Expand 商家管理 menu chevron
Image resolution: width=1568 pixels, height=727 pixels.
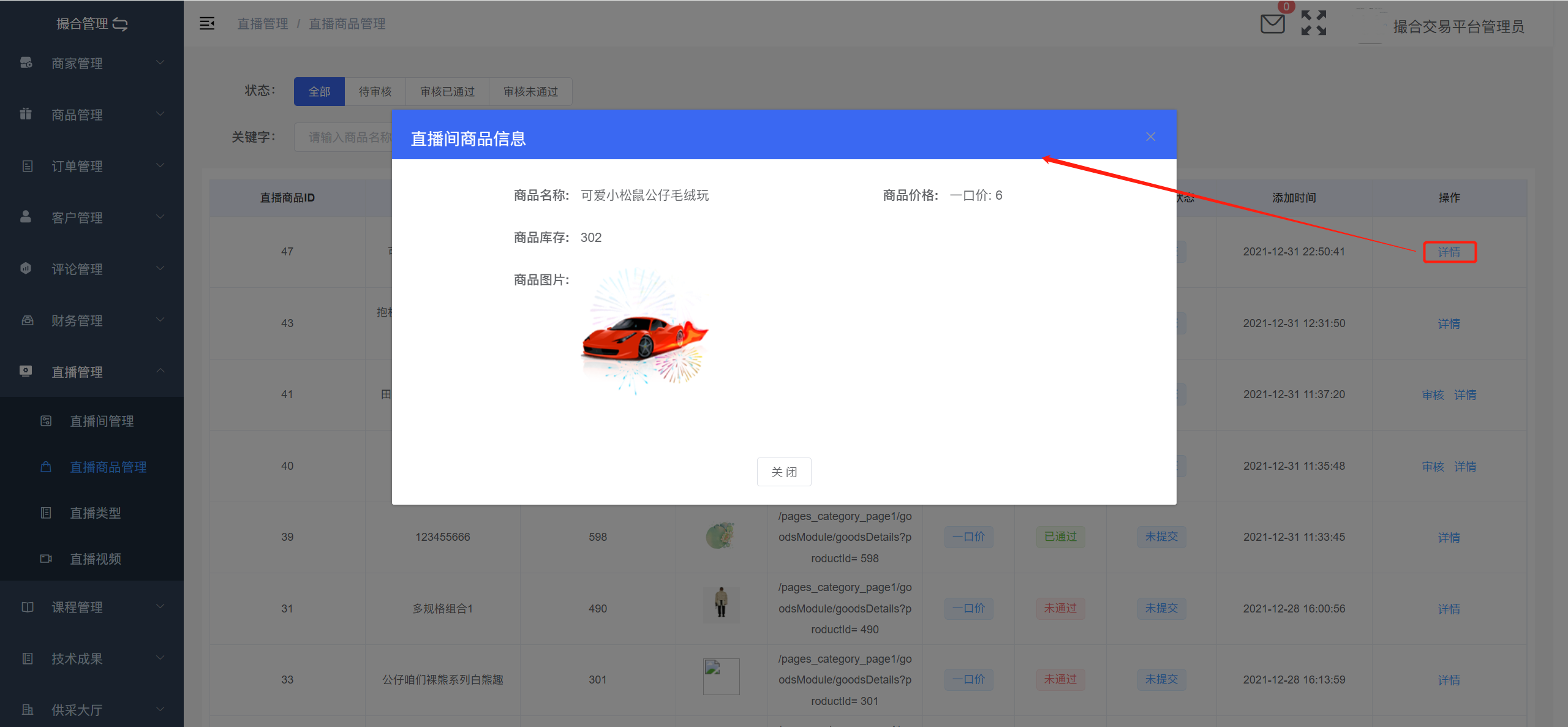point(160,62)
